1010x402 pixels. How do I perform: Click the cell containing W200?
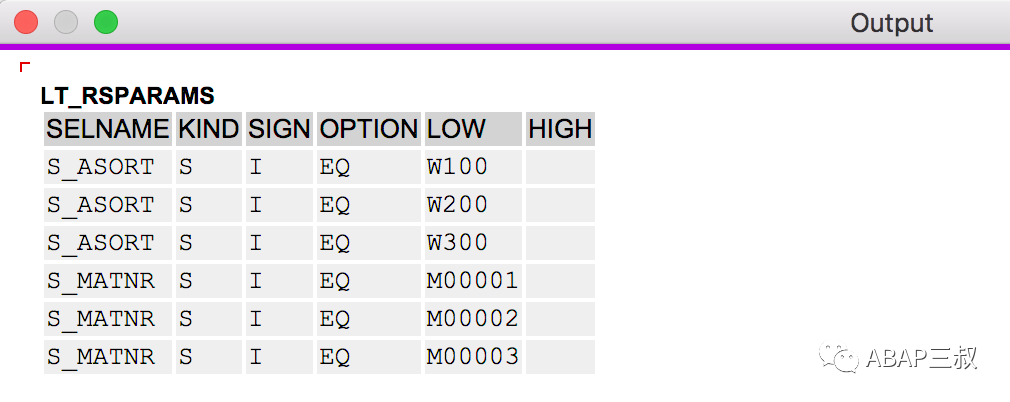point(473,205)
